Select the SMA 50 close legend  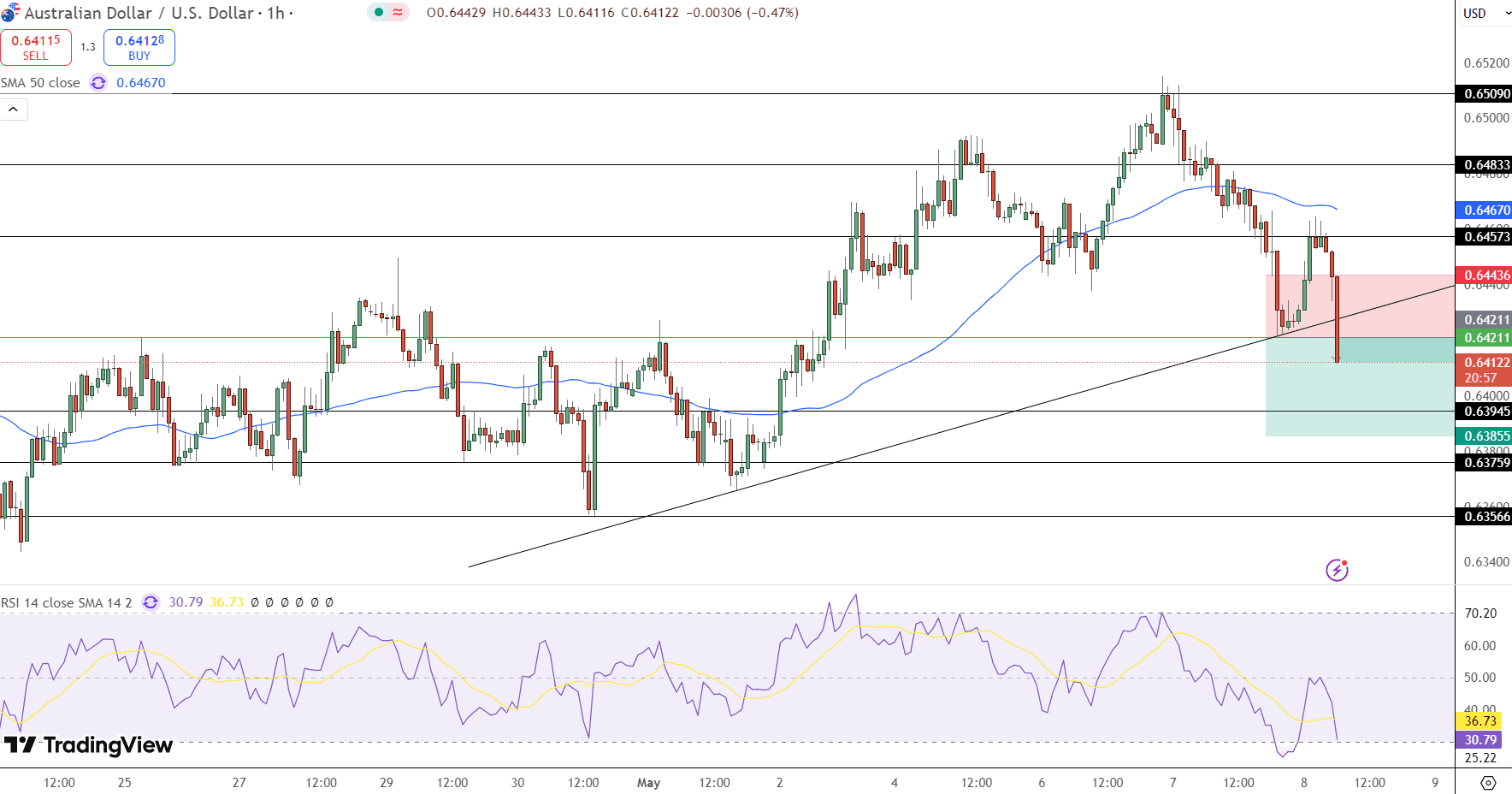click(40, 83)
